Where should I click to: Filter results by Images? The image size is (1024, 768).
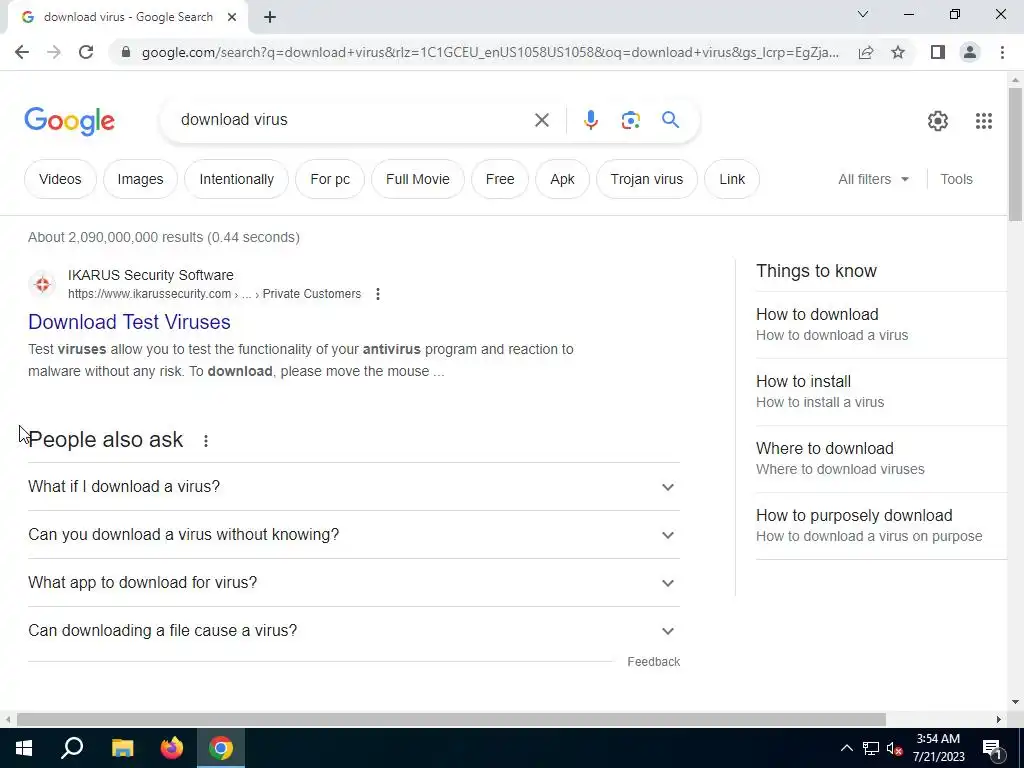click(140, 179)
